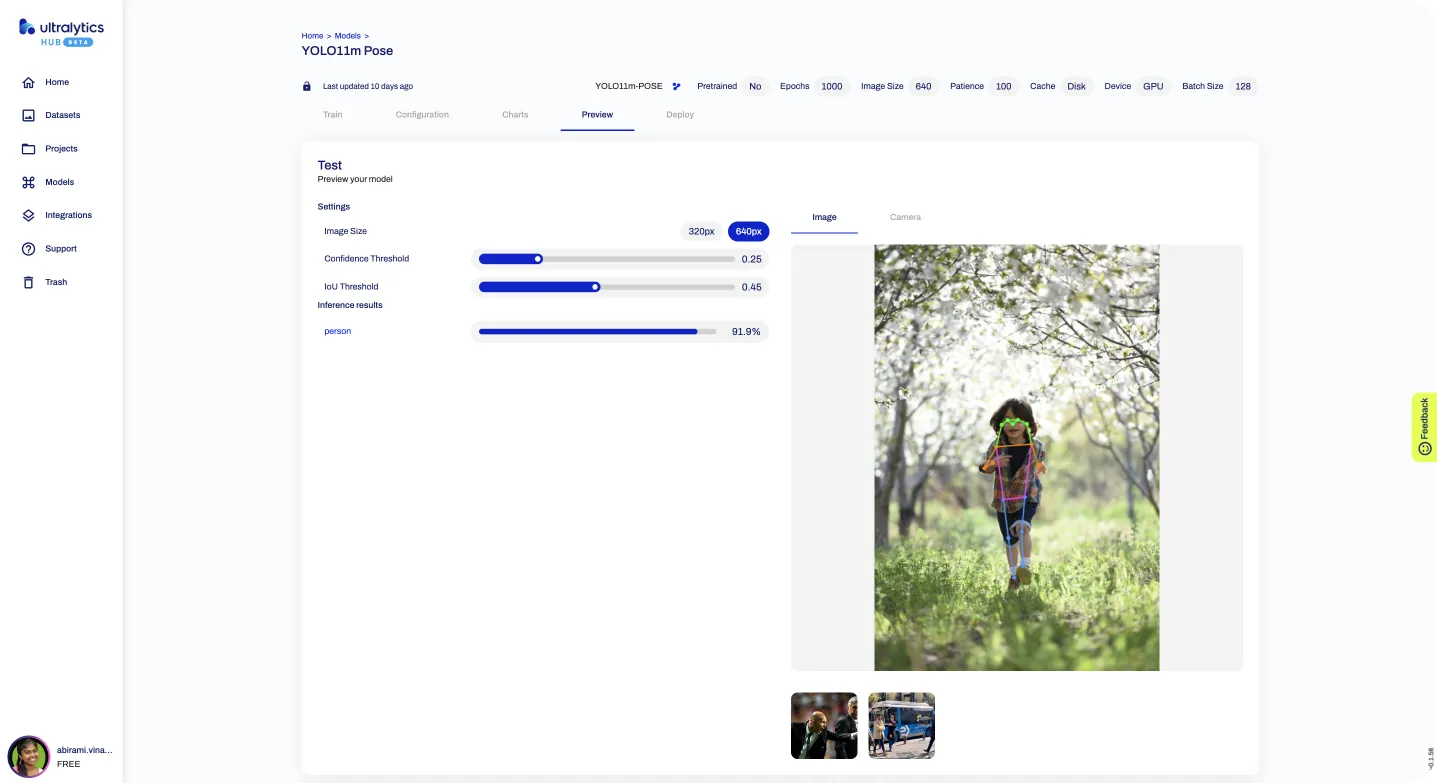Click the Batch Size 128 value chip

pos(1243,86)
